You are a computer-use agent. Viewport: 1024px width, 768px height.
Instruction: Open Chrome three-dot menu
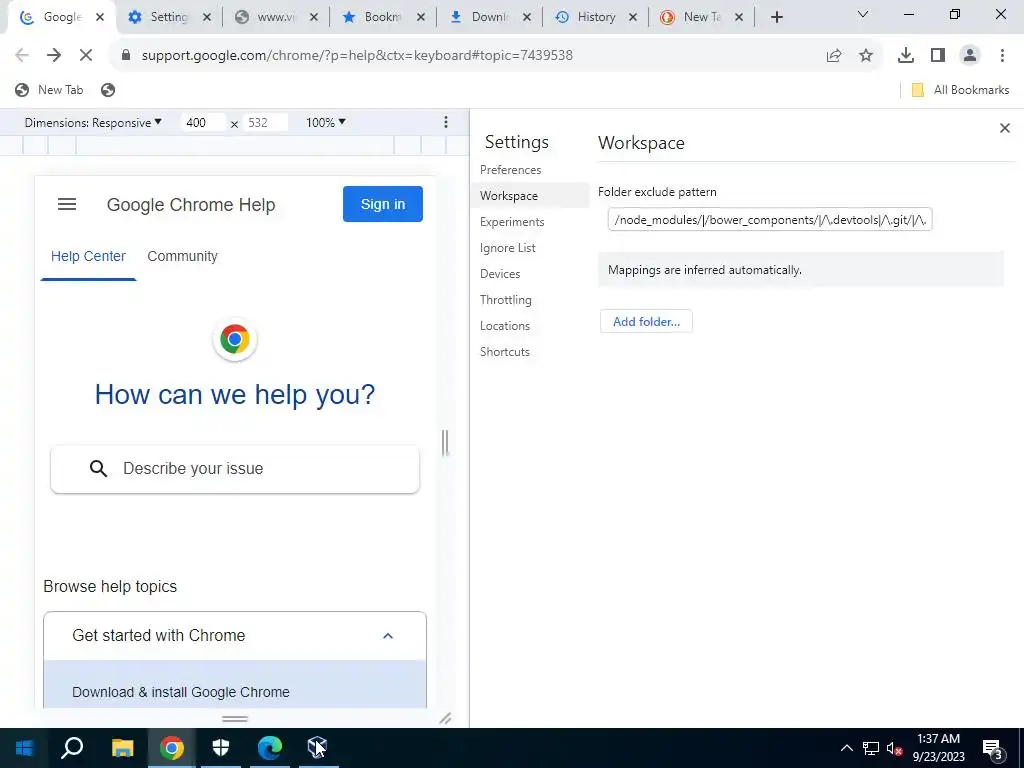click(x=1002, y=56)
